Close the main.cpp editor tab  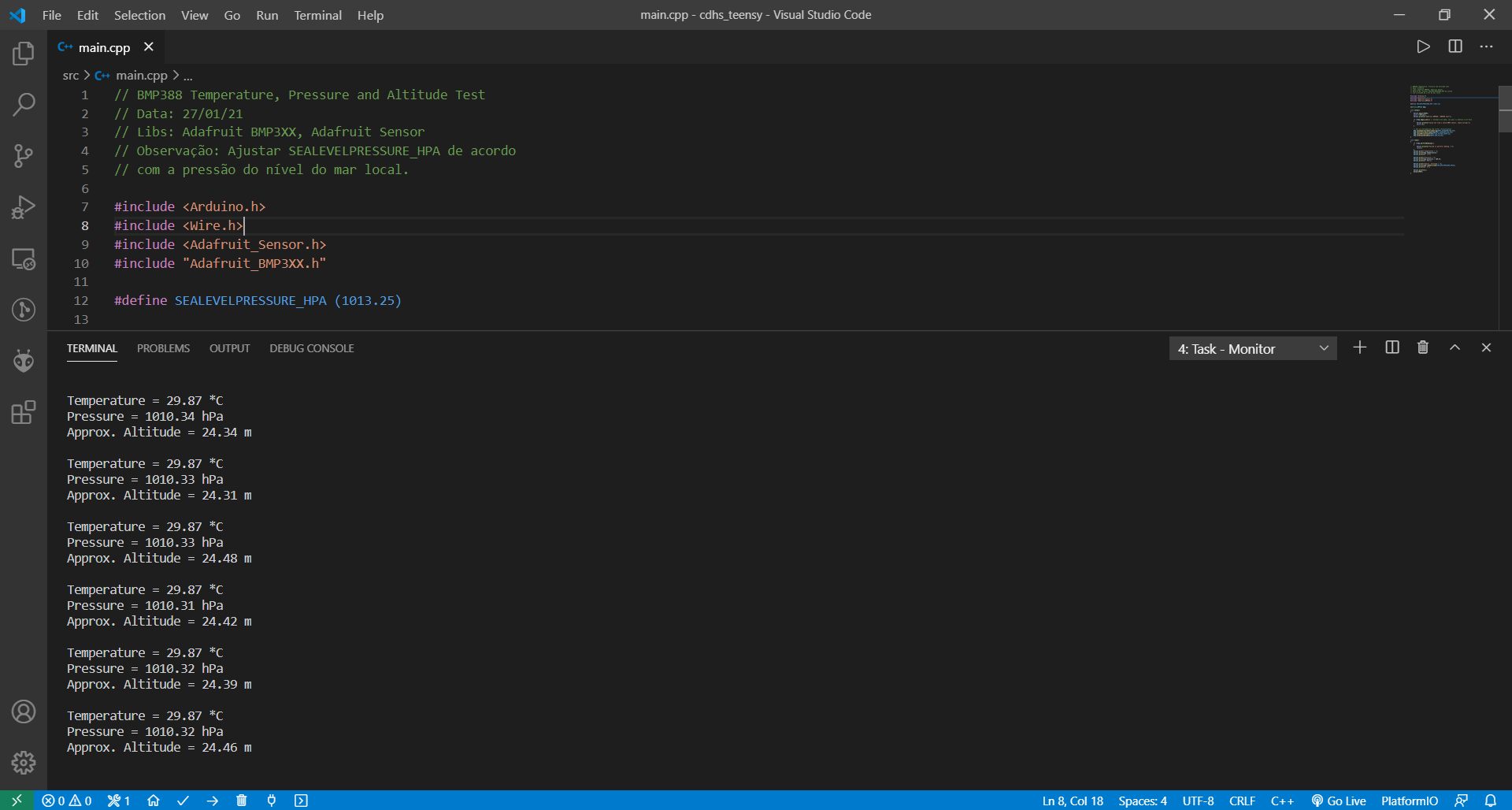(x=148, y=47)
